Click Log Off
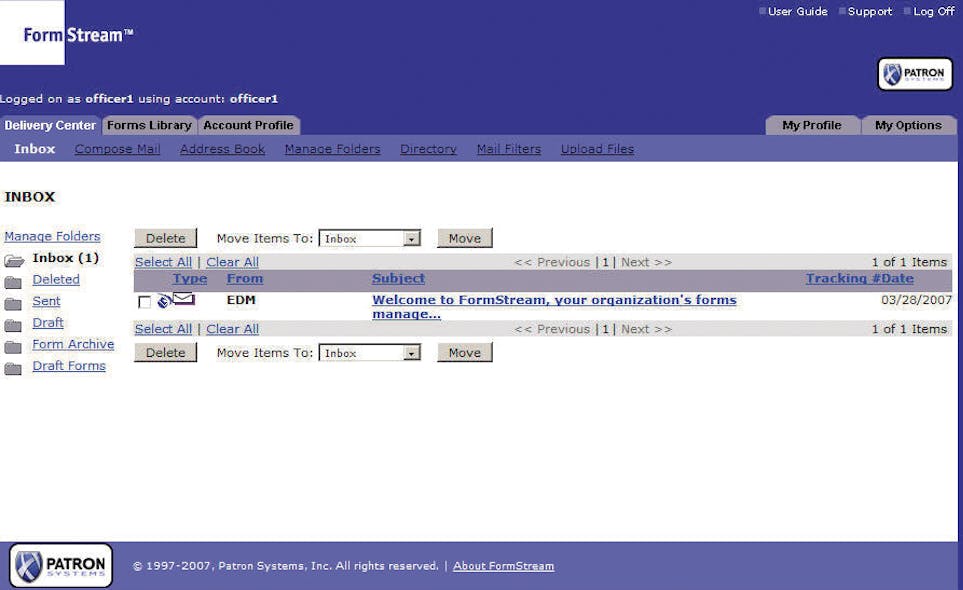 pos(934,11)
